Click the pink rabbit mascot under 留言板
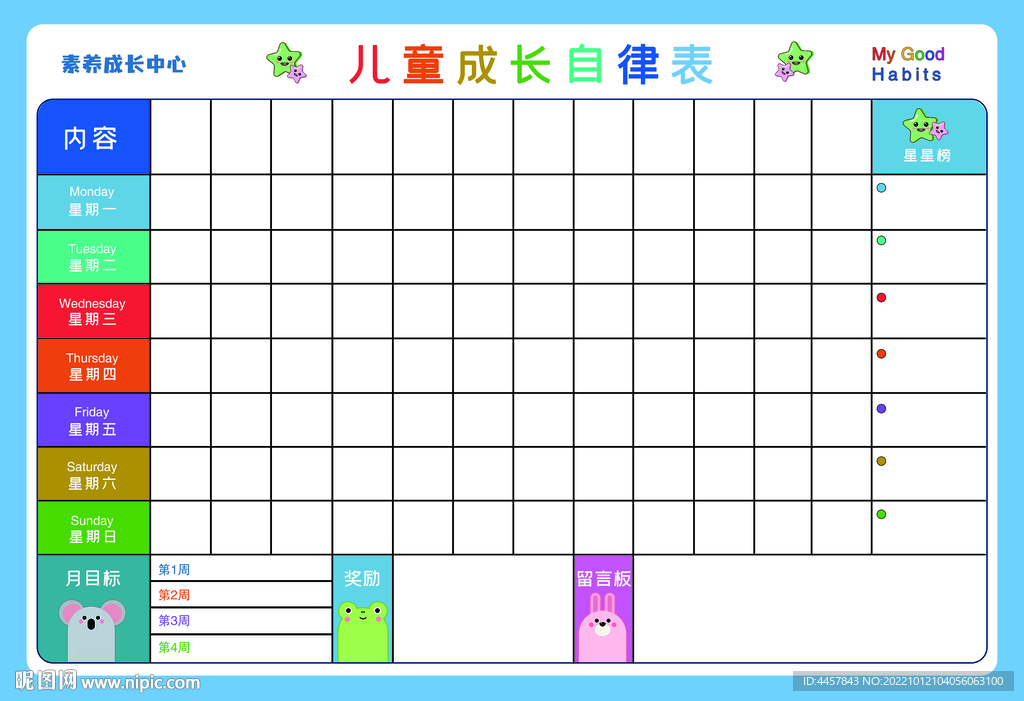 (602, 628)
